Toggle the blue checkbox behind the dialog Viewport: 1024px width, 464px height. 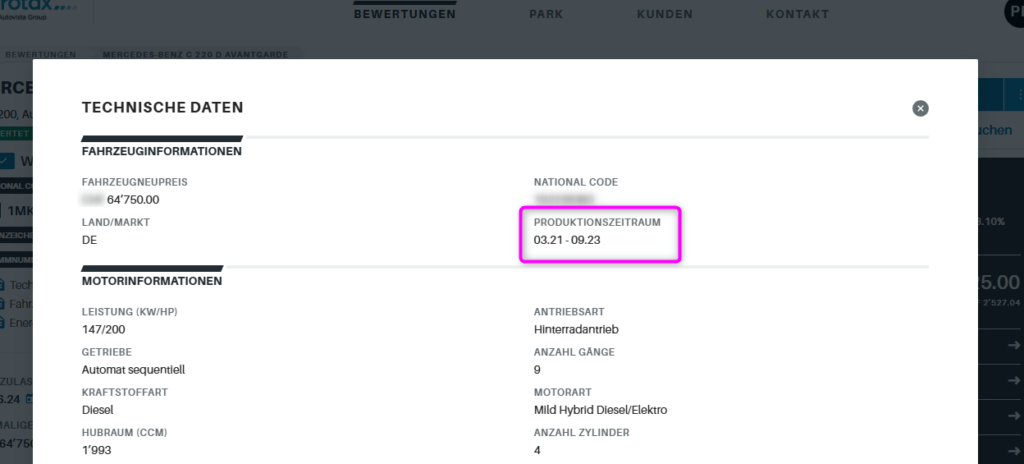coord(6,161)
